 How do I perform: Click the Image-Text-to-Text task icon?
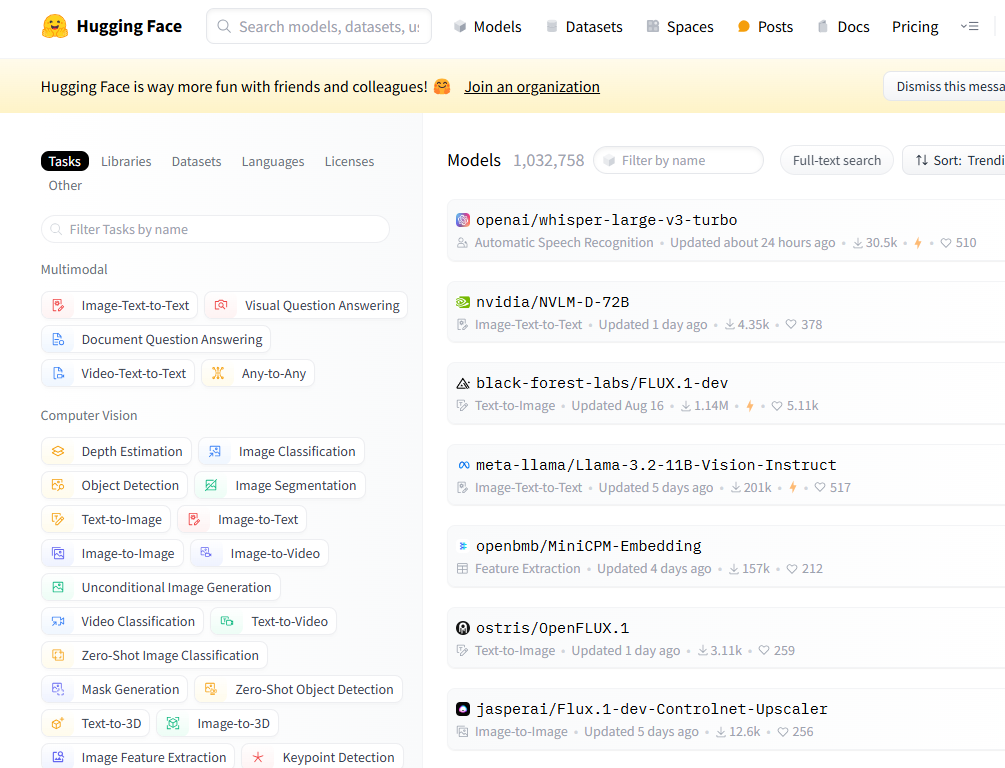click(x=58, y=305)
